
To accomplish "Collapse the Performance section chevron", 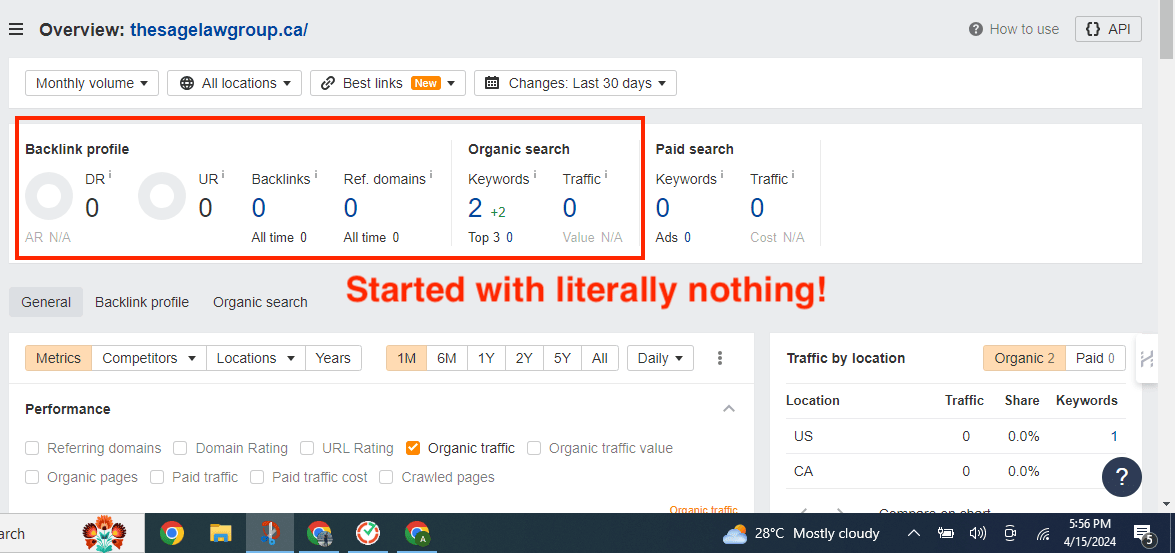I will click(x=729, y=409).
